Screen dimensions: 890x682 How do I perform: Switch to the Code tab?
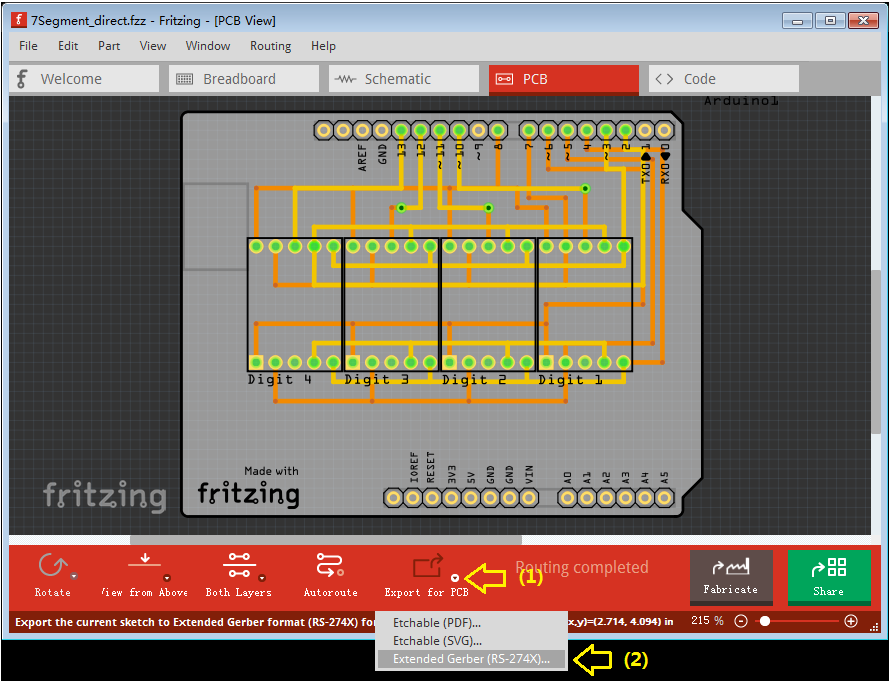point(724,79)
